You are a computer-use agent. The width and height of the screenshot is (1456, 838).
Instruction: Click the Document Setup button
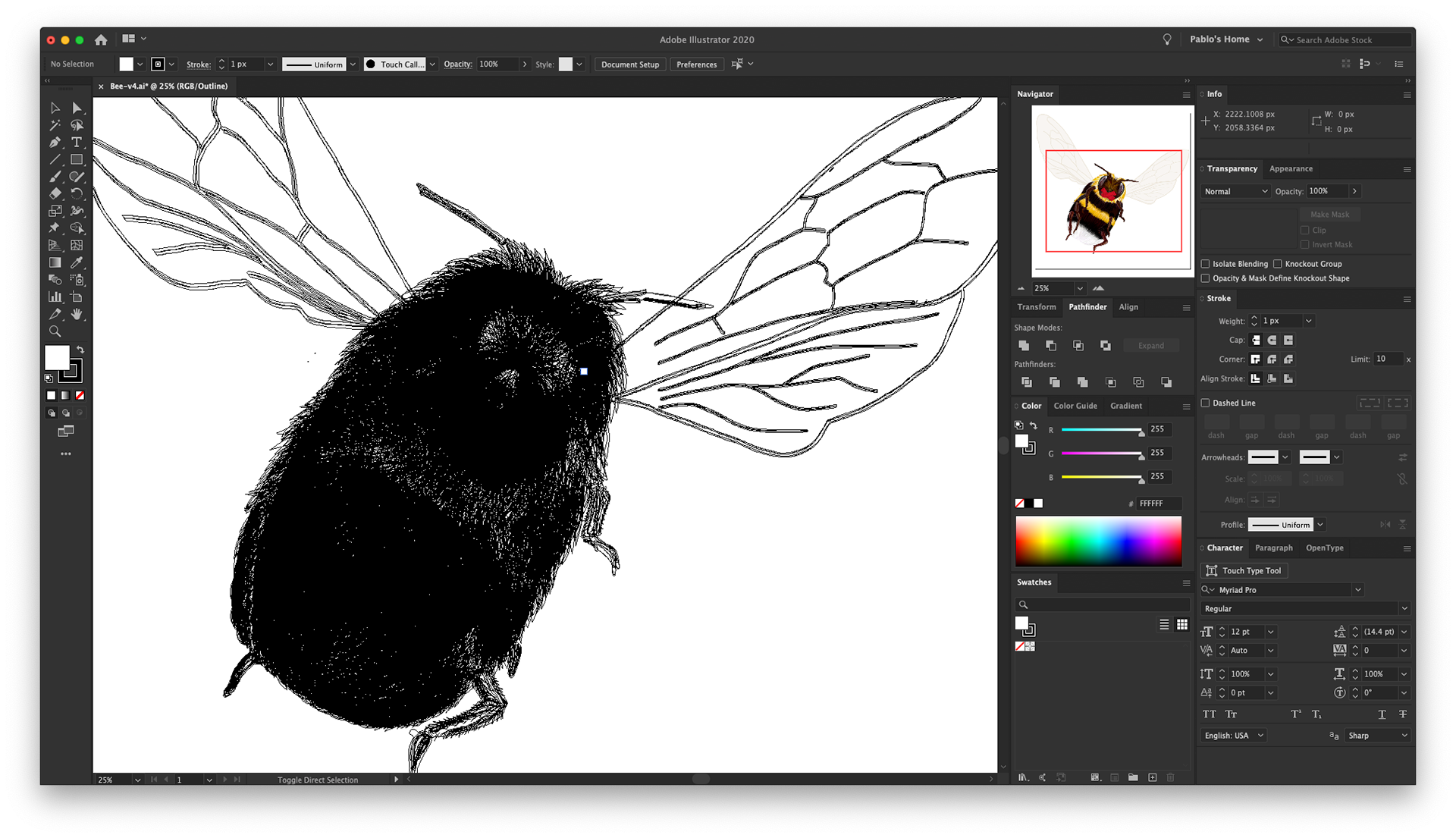[629, 64]
